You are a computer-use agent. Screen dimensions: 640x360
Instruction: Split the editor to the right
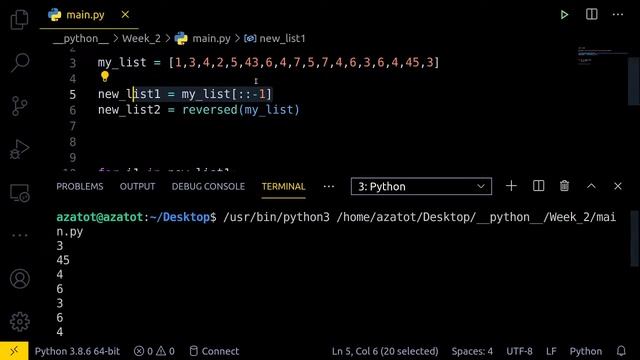591,14
